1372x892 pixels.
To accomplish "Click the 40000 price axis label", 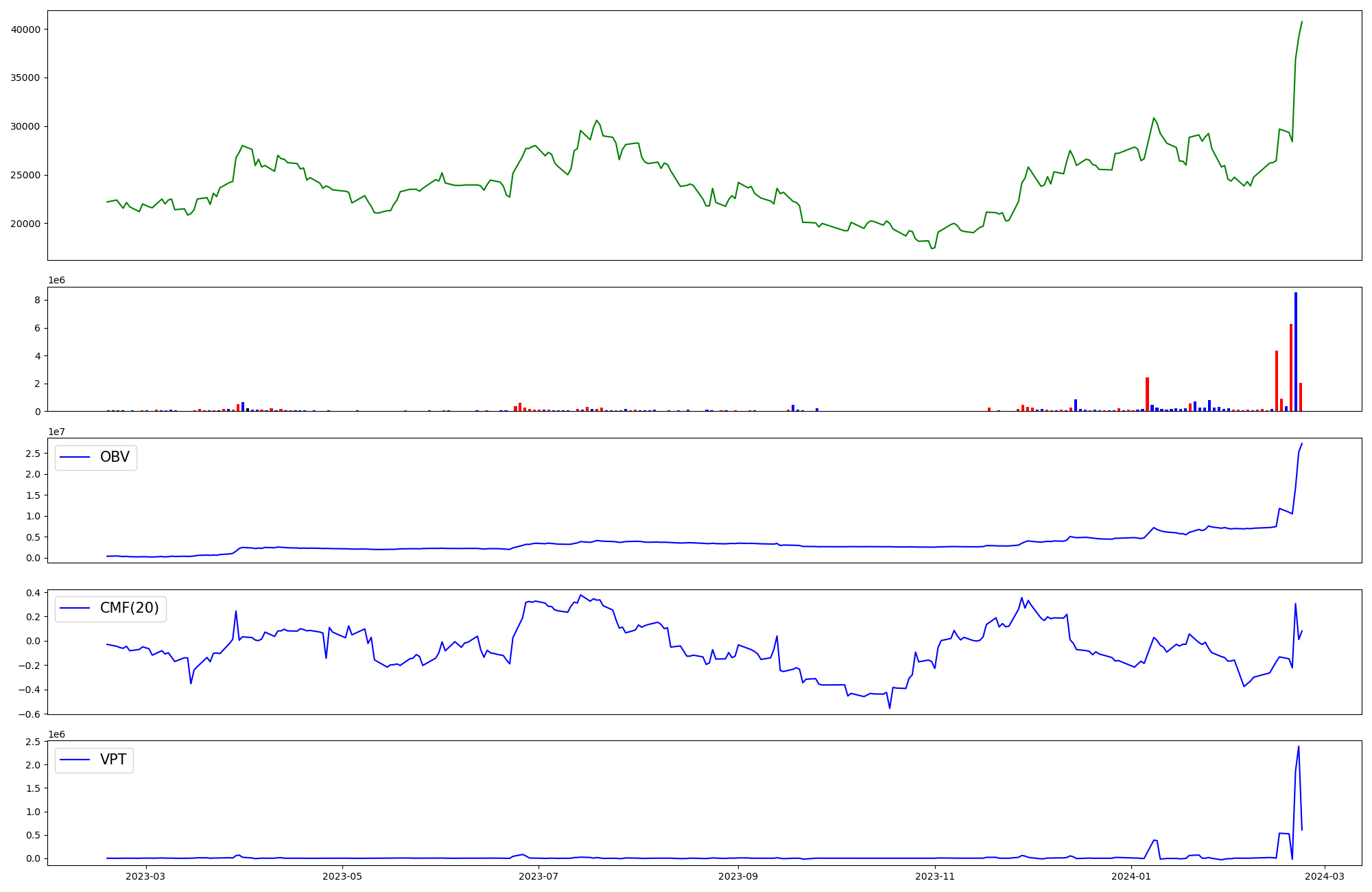I will coord(25,30).
